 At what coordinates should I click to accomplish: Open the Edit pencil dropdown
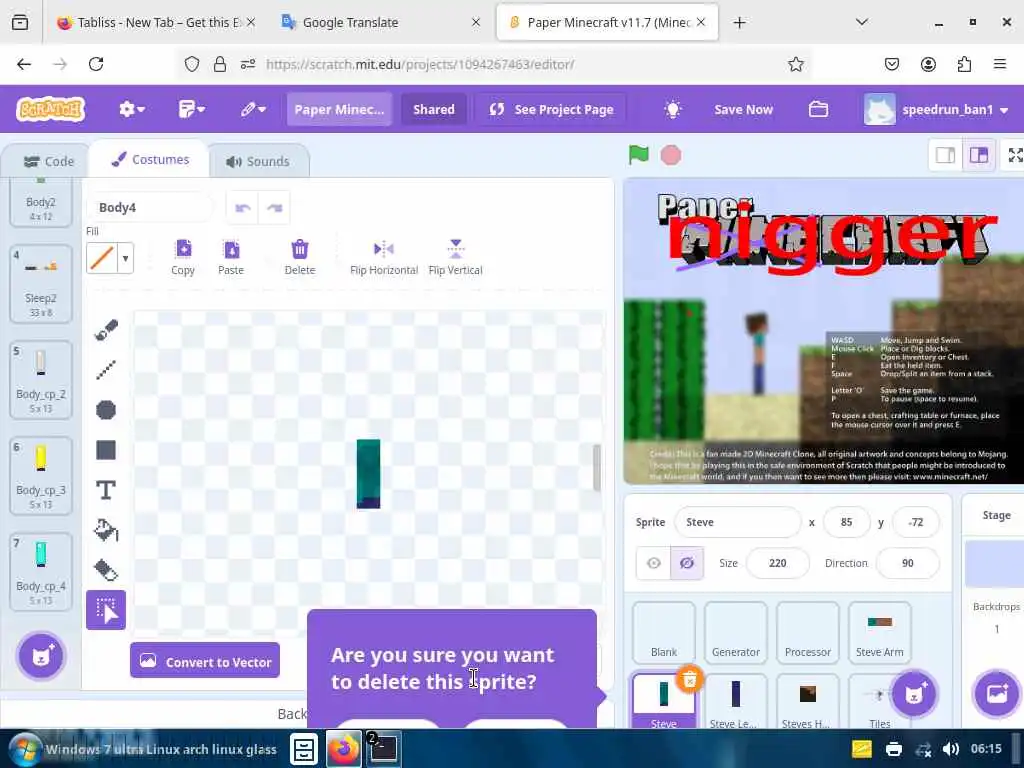tap(253, 109)
